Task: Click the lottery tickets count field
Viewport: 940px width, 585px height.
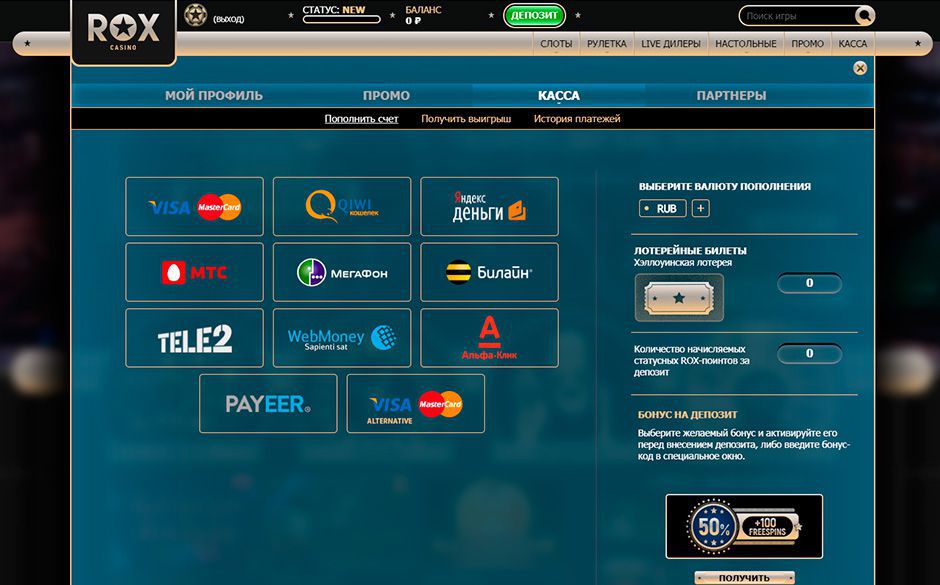Action: (x=809, y=283)
